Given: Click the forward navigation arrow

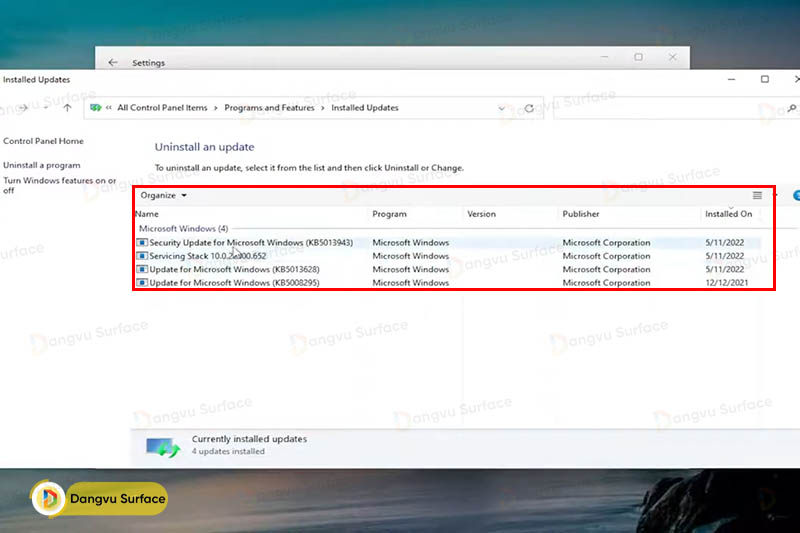Looking at the screenshot, I should [23, 108].
